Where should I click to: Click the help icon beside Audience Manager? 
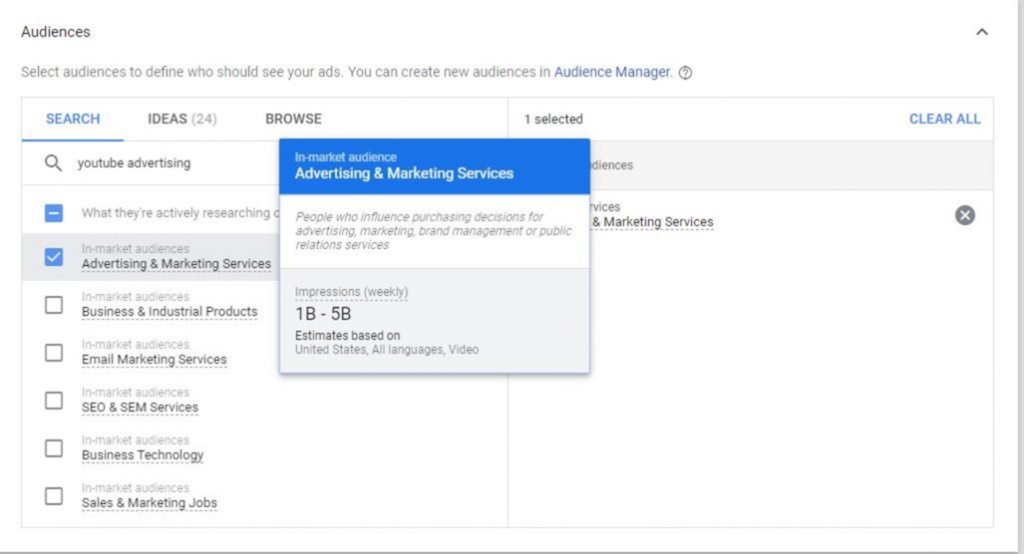(685, 73)
